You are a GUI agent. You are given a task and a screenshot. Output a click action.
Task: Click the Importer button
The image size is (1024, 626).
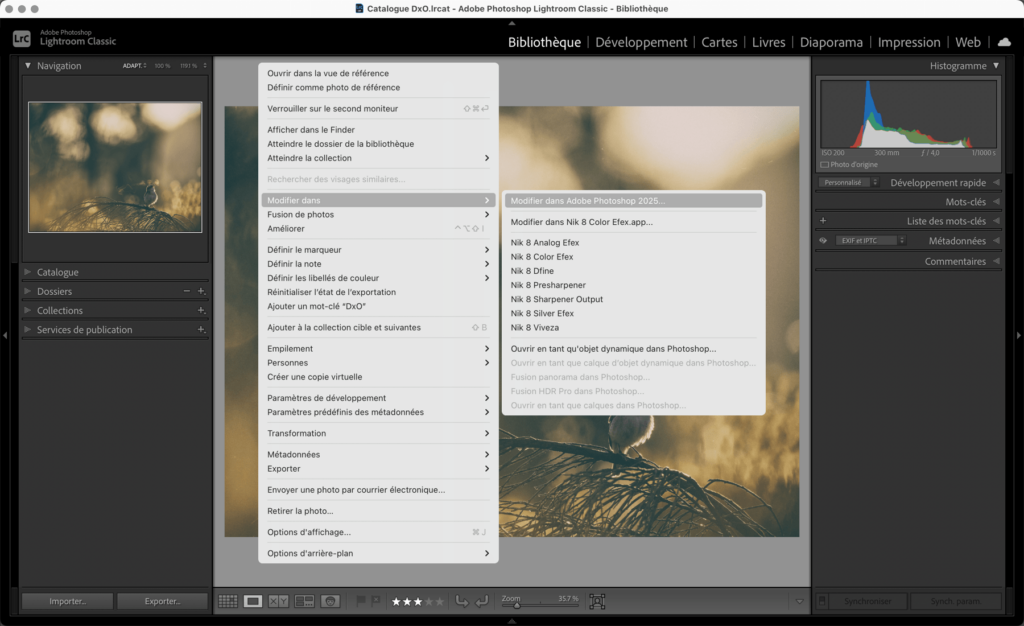[67, 601]
